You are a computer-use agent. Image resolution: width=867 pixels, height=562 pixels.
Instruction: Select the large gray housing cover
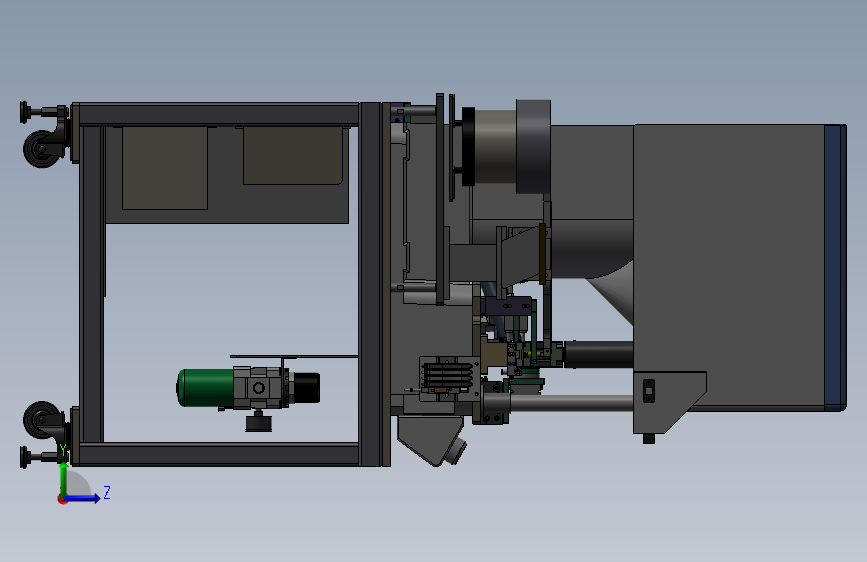[x=729, y=268]
